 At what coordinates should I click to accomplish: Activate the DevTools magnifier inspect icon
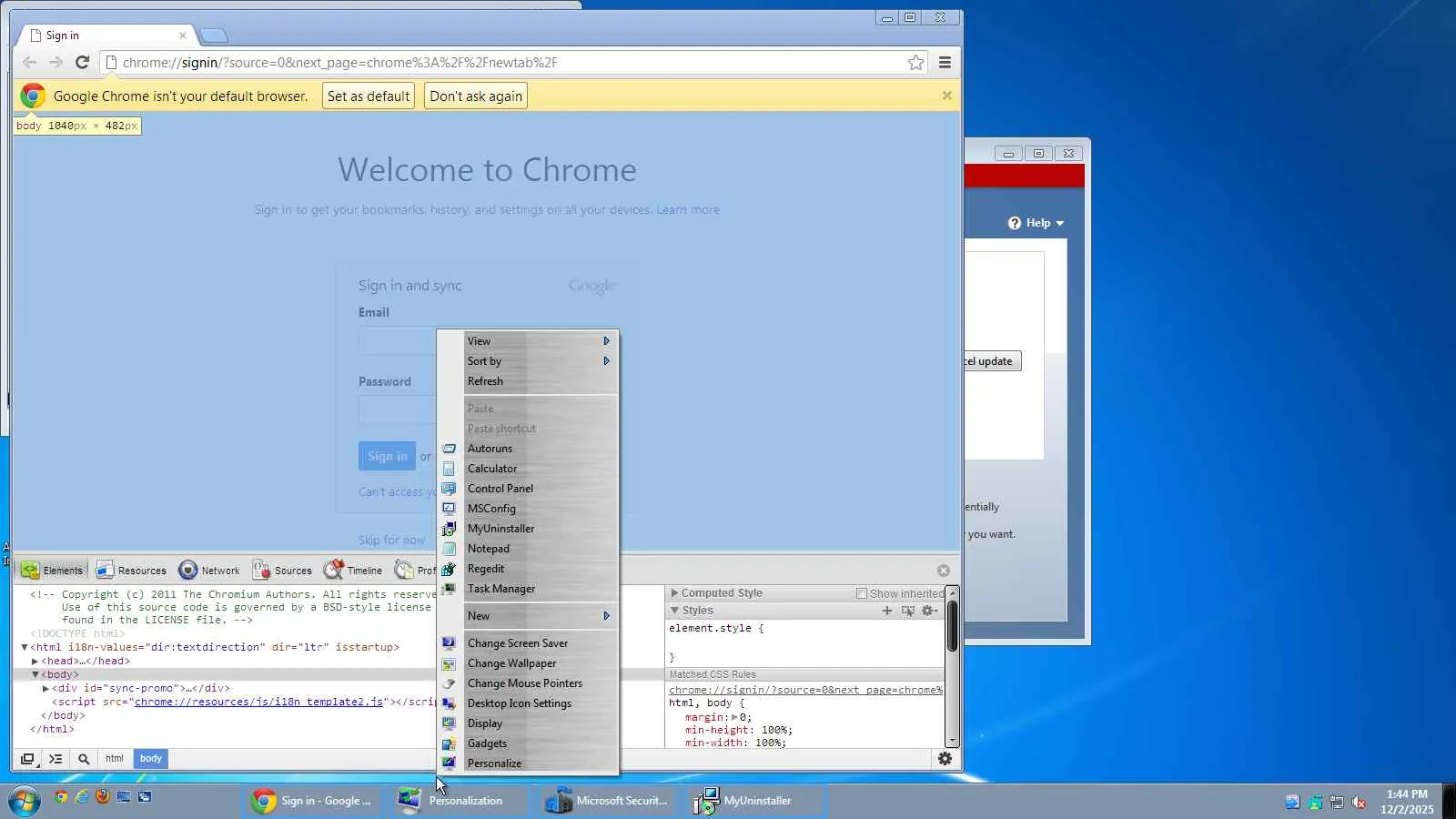[84, 759]
